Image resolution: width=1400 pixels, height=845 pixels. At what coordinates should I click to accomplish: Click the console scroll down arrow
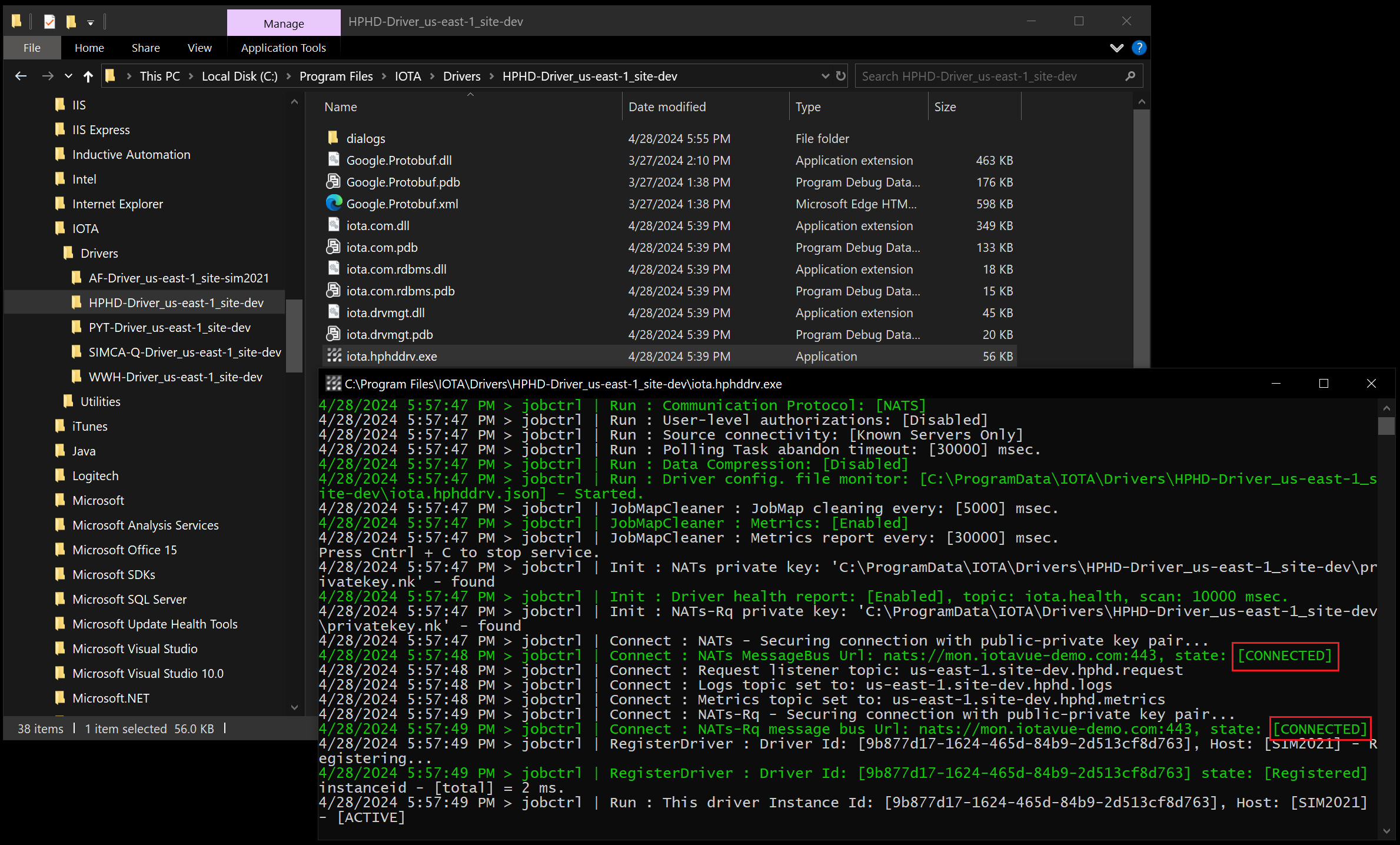[x=1386, y=831]
